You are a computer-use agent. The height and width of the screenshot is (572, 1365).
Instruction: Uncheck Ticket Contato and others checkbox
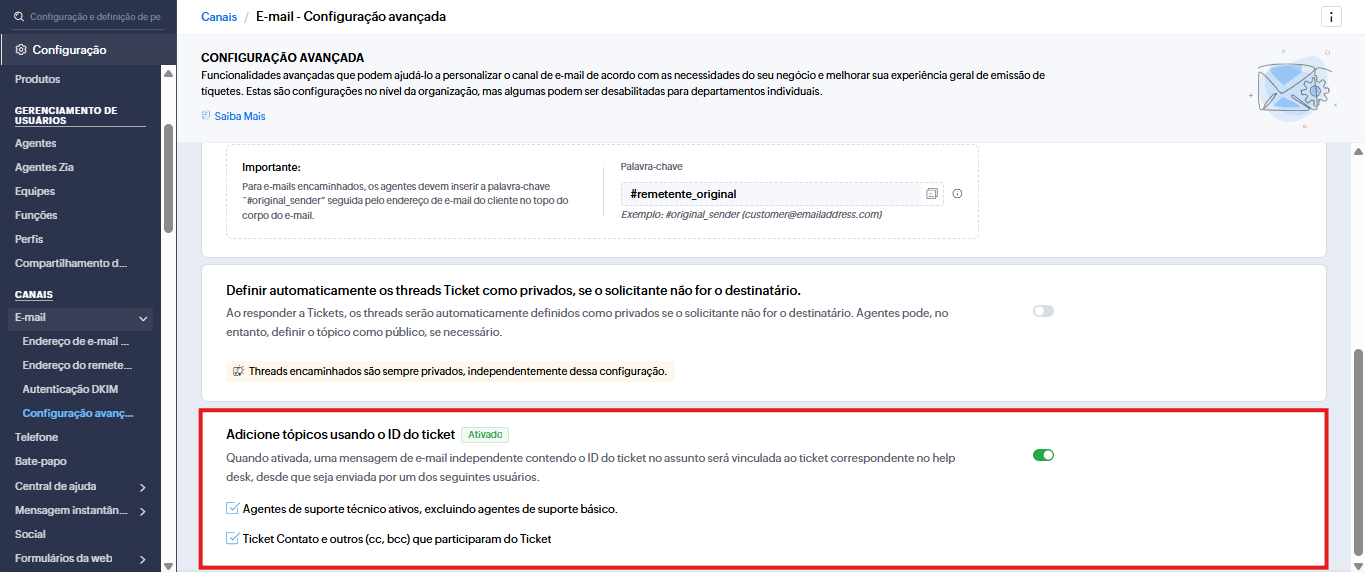tap(233, 539)
